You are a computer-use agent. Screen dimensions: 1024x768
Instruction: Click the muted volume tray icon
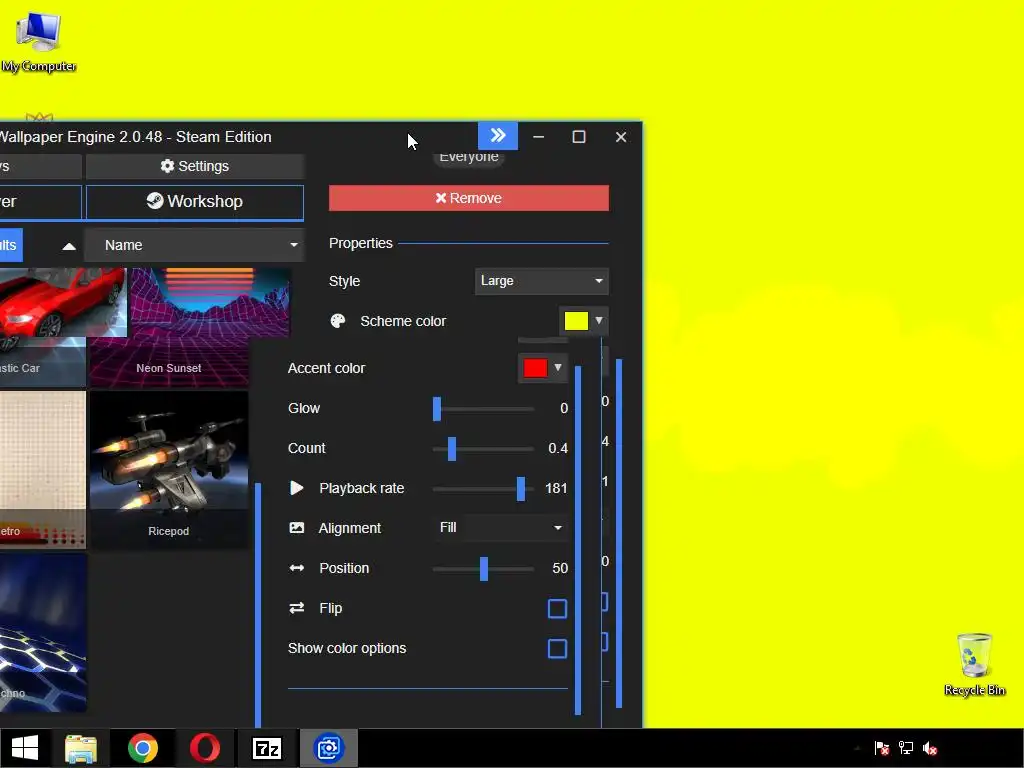(930, 748)
